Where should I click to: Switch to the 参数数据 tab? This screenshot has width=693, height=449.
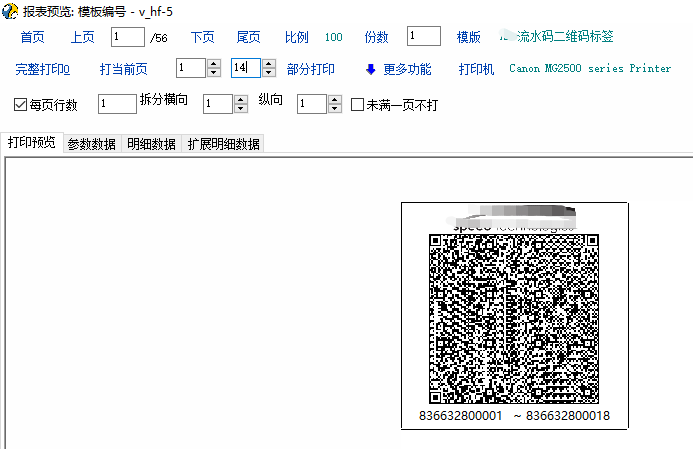tap(91, 144)
